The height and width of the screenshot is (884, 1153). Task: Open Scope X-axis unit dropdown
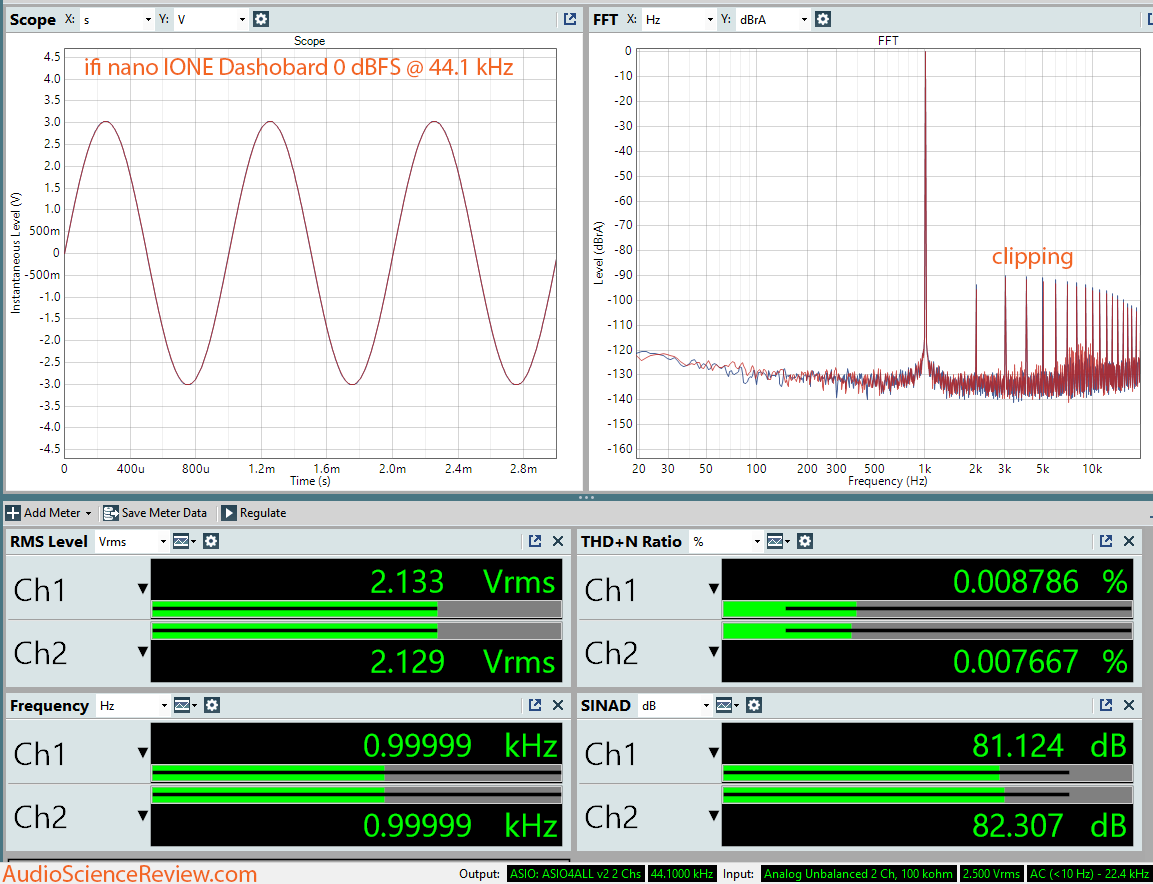tap(117, 19)
